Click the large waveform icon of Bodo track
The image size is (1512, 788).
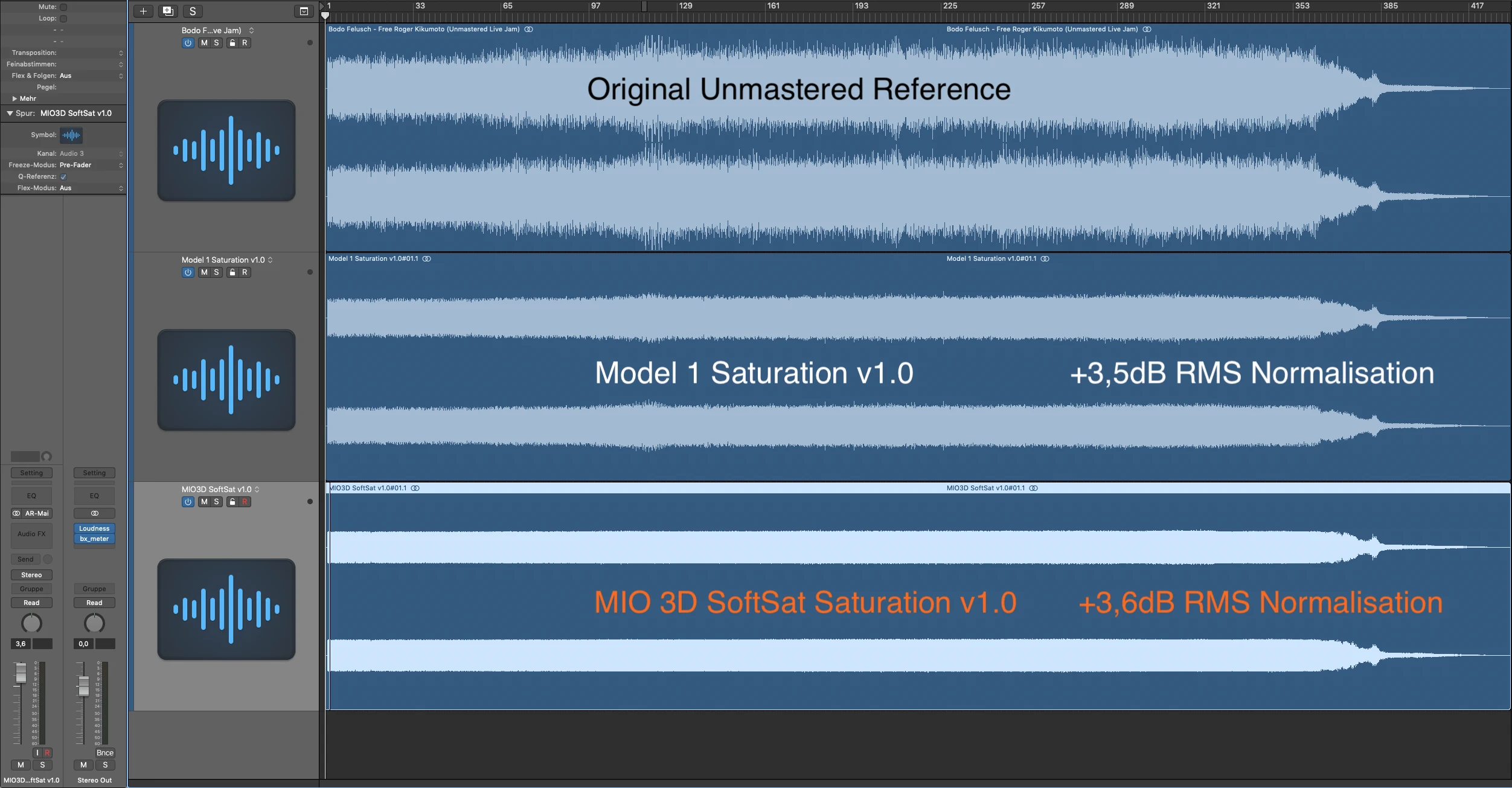tap(226, 150)
